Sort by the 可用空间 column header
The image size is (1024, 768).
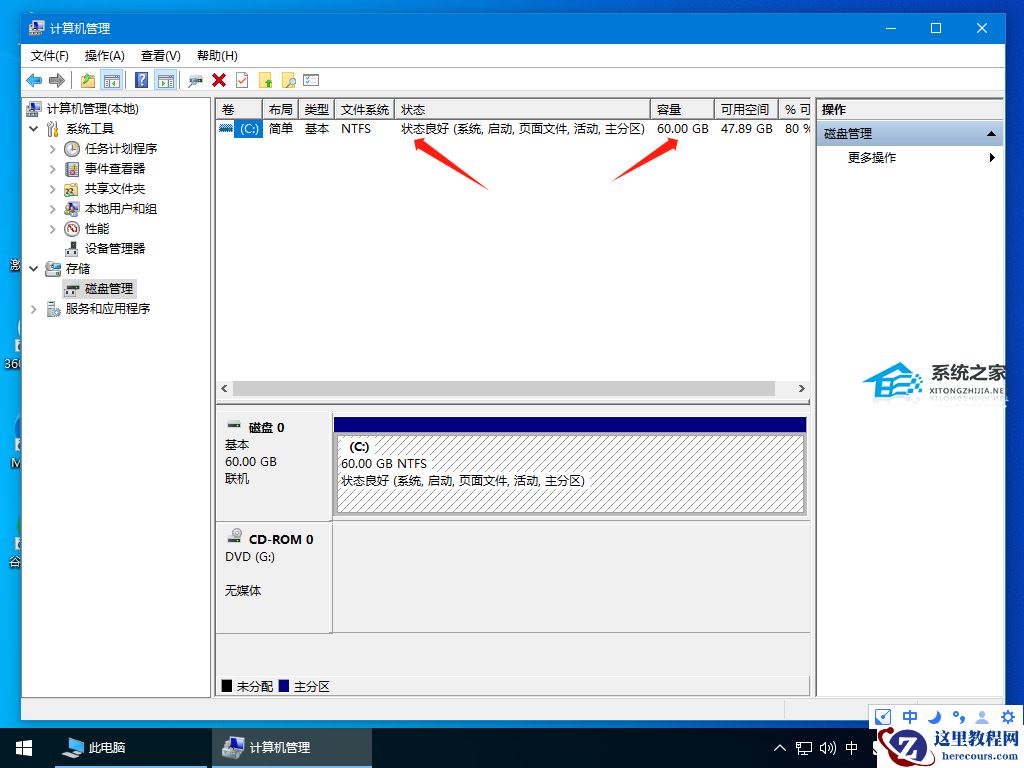tap(746, 109)
